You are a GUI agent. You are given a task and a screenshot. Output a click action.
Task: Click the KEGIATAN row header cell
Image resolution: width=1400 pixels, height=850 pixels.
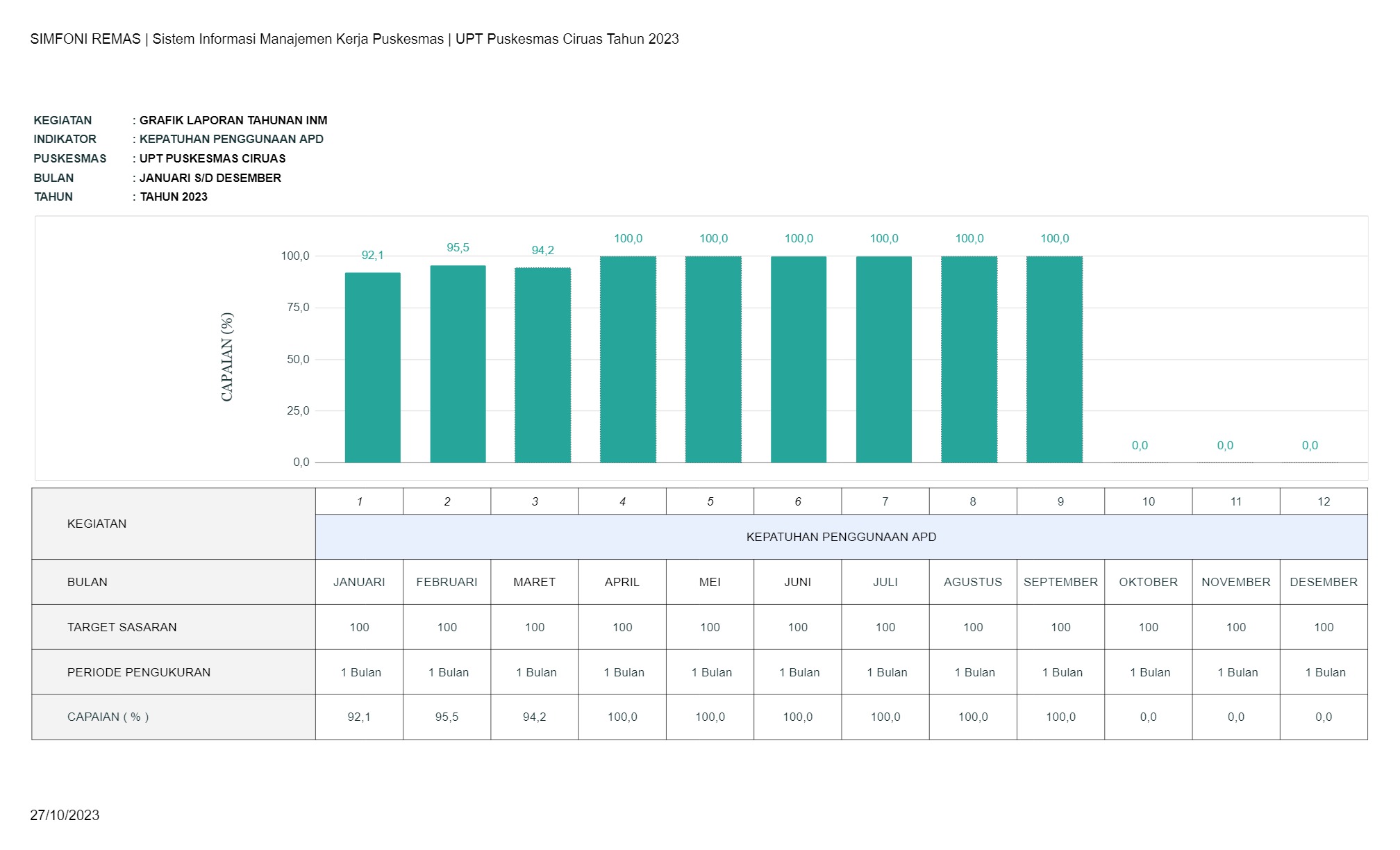pyautogui.click(x=97, y=524)
